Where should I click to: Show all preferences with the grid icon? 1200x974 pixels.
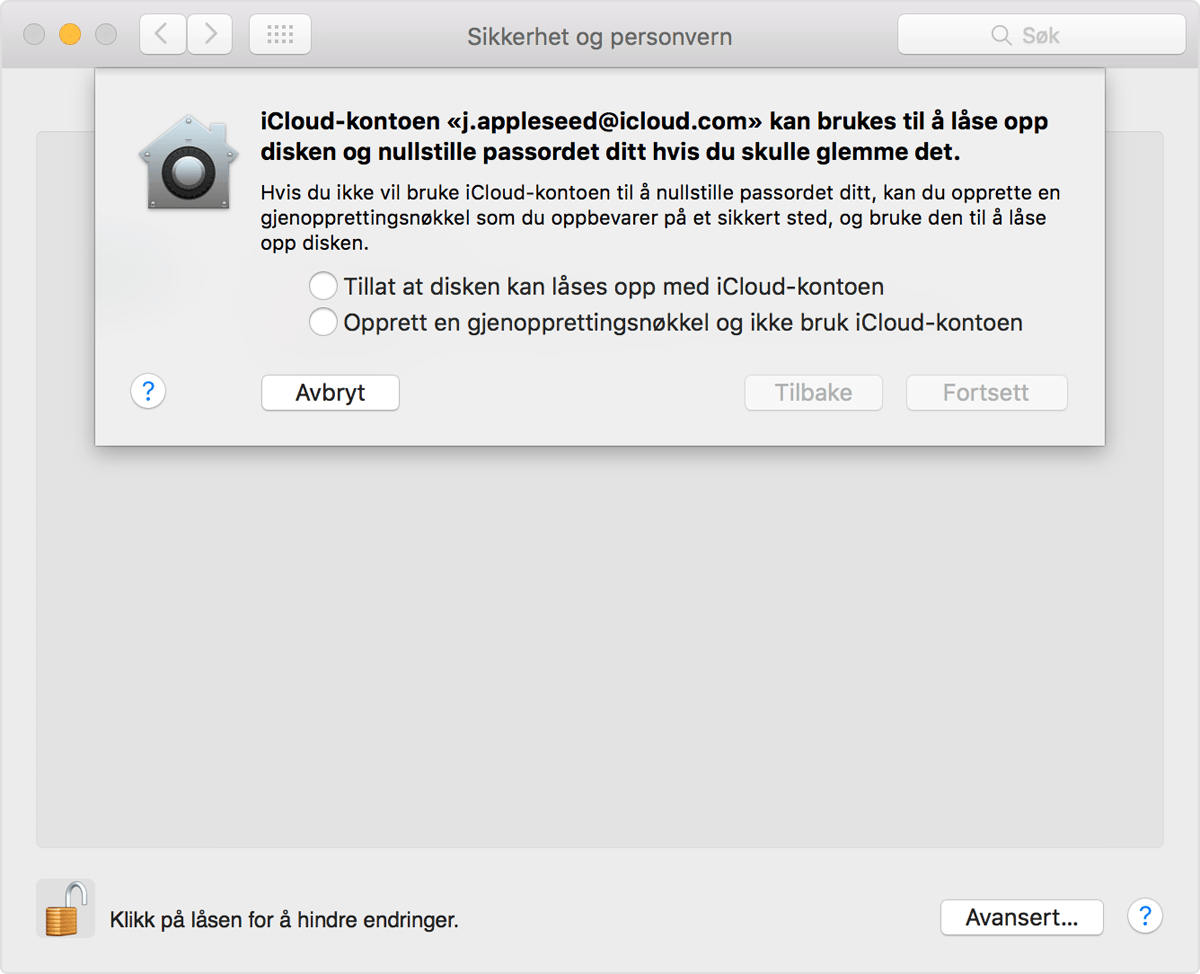point(280,35)
